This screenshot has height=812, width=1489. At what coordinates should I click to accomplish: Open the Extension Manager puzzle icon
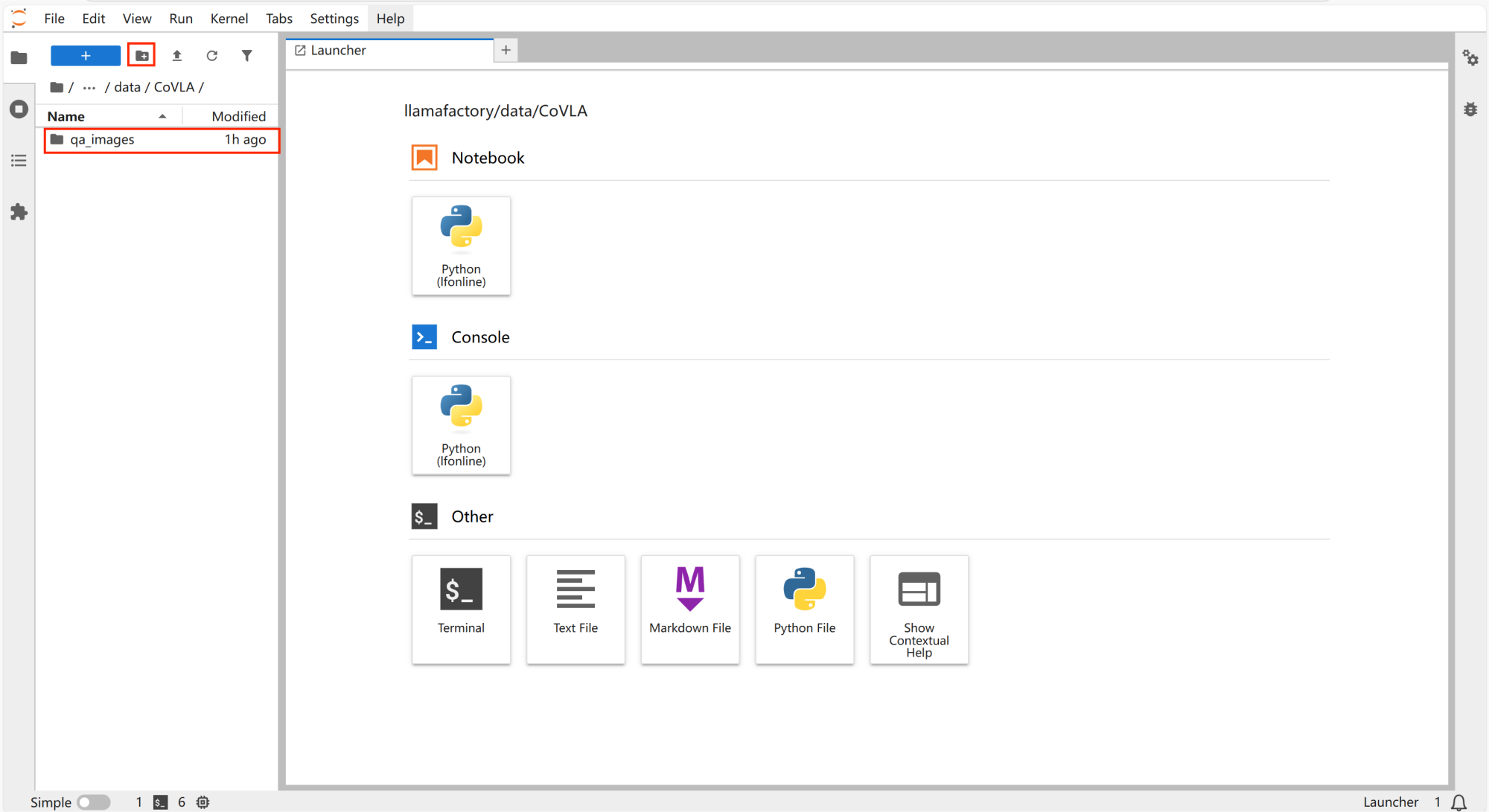[19, 212]
